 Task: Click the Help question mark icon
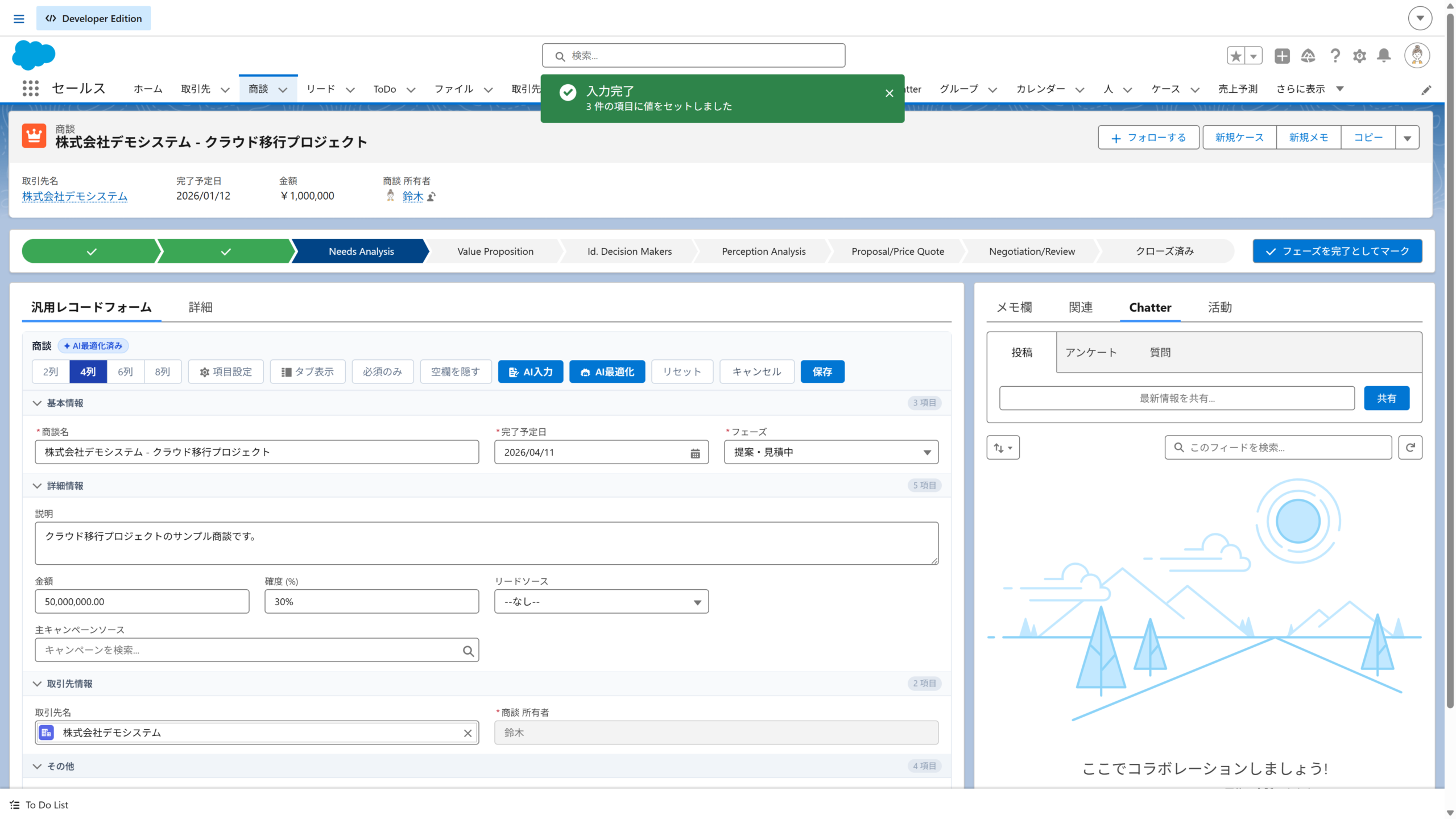pyautogui.click(x=1335, y=56)
